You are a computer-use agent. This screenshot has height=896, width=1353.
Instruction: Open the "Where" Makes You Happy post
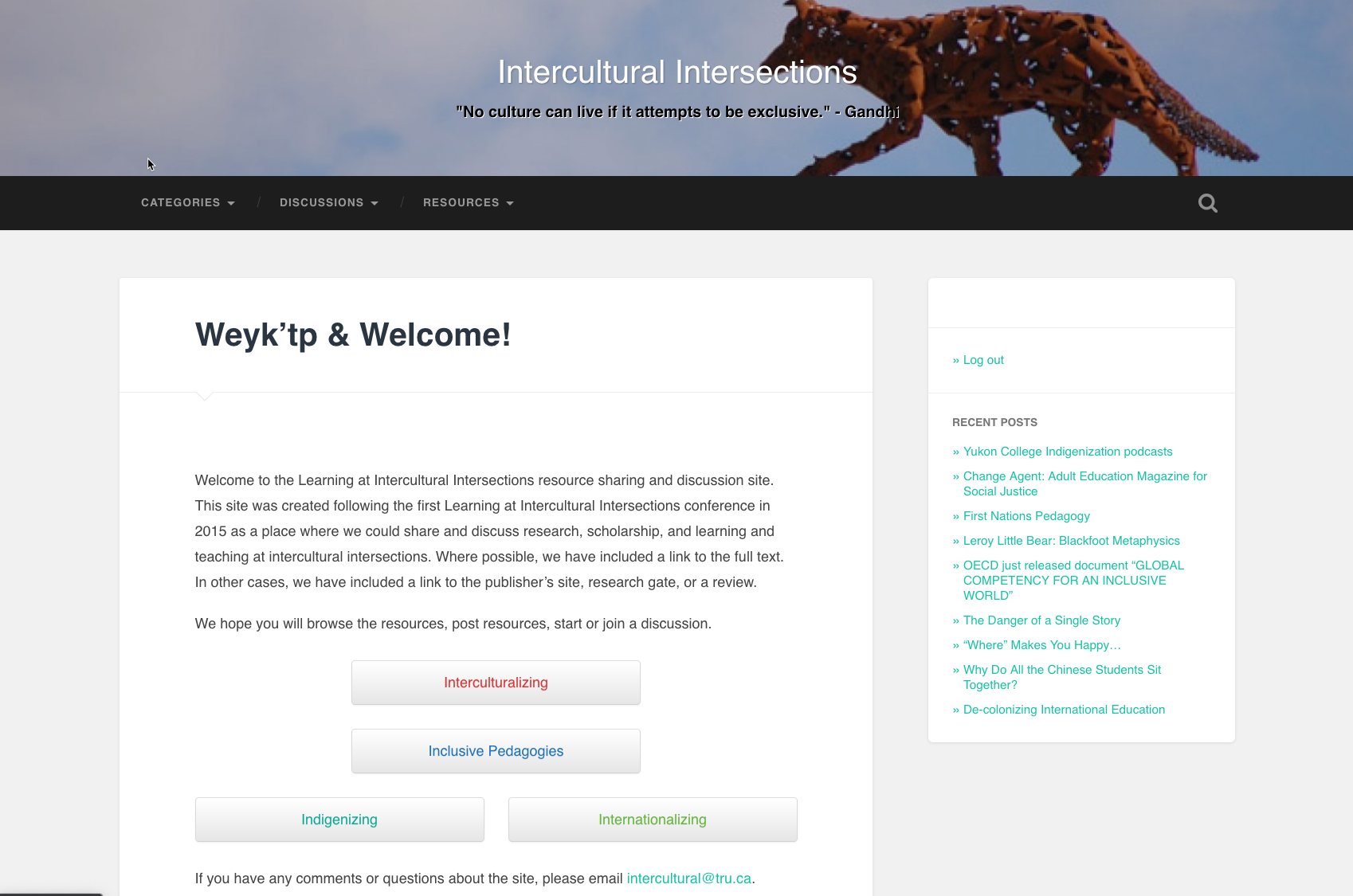1041,645
